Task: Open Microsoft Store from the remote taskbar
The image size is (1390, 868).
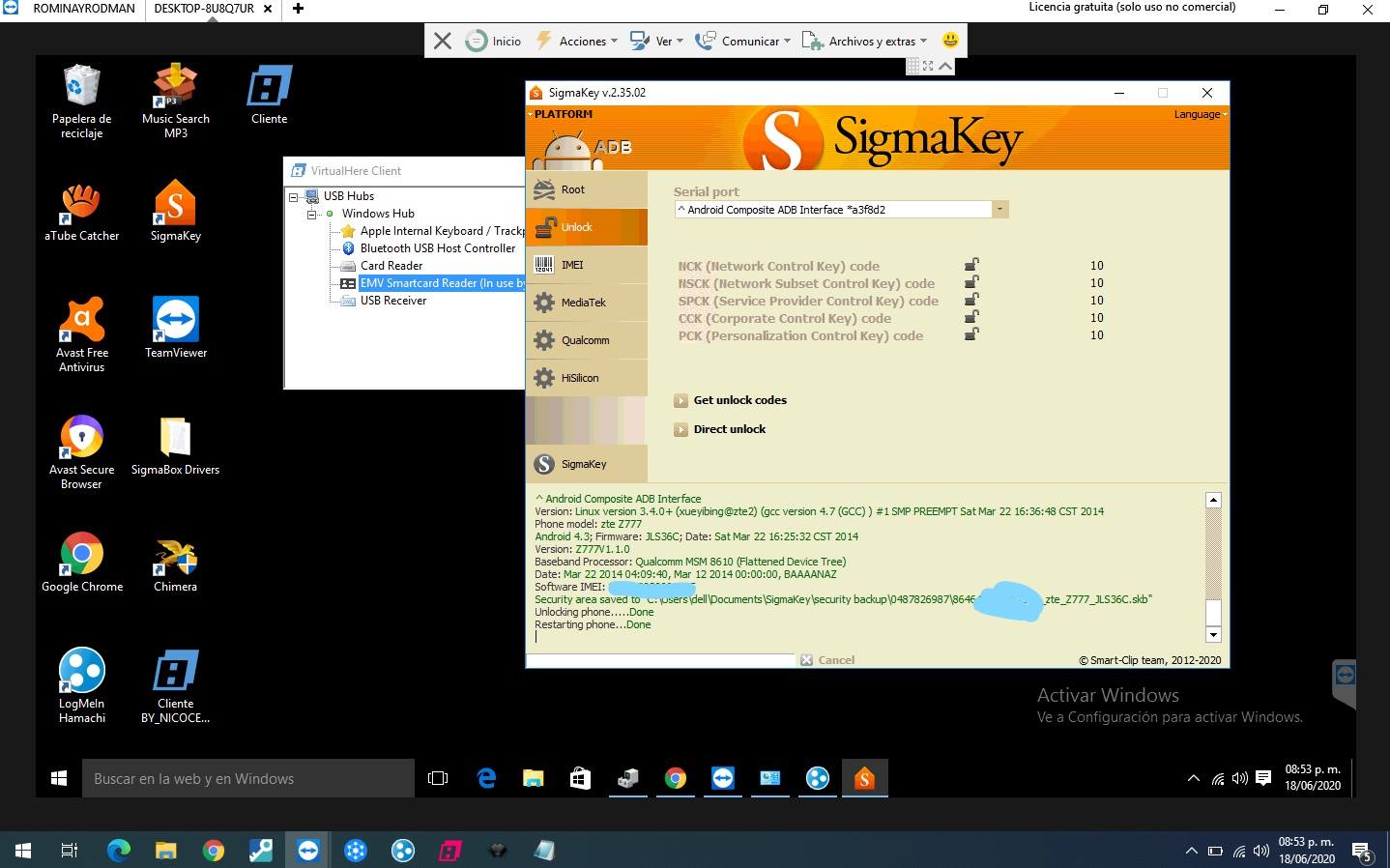Action: 580,778
